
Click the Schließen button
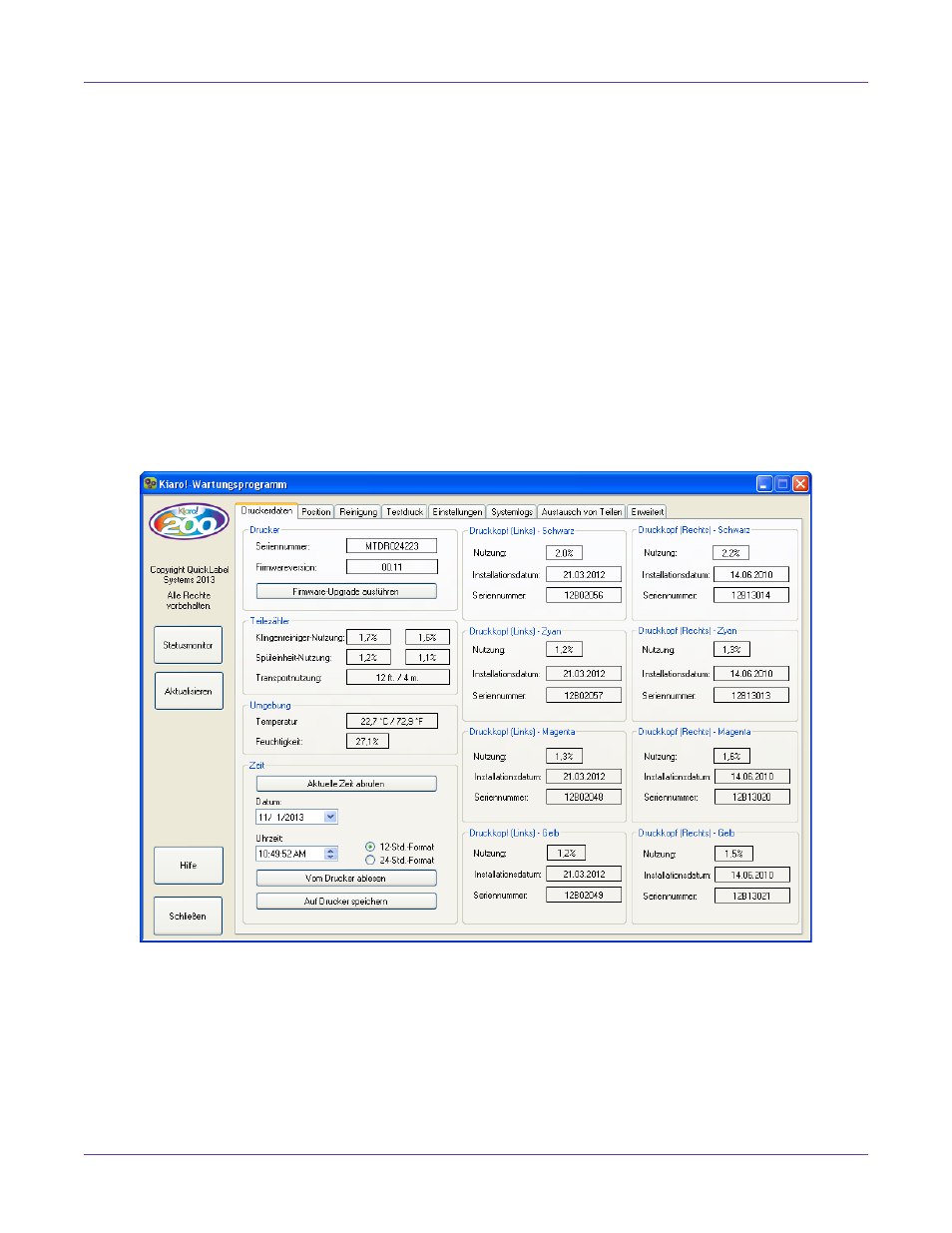189,916
